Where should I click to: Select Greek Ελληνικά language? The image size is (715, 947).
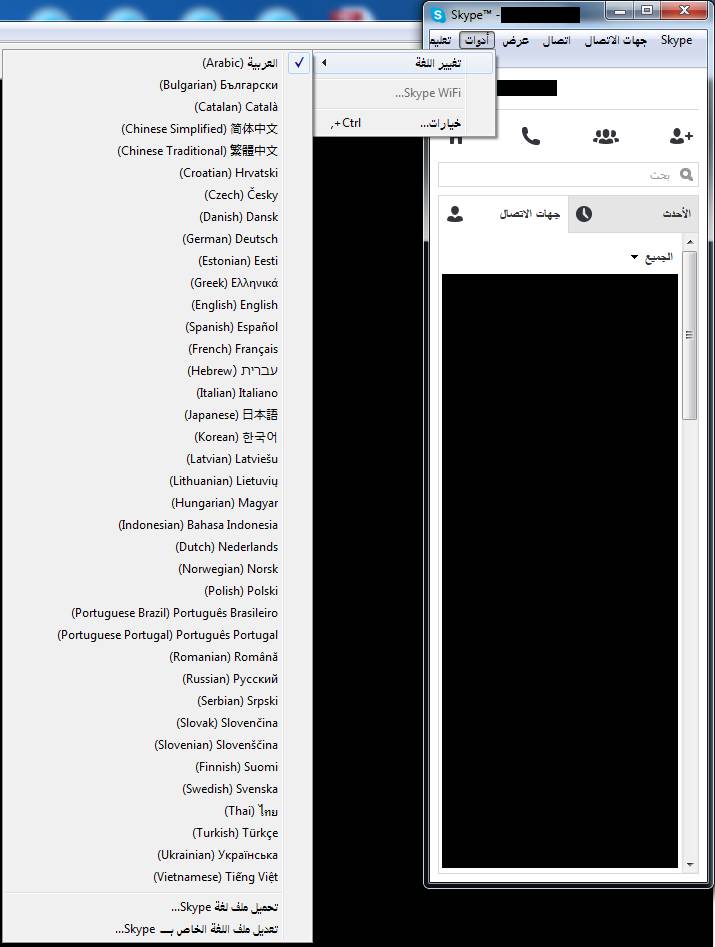click(x=157, y=283)
